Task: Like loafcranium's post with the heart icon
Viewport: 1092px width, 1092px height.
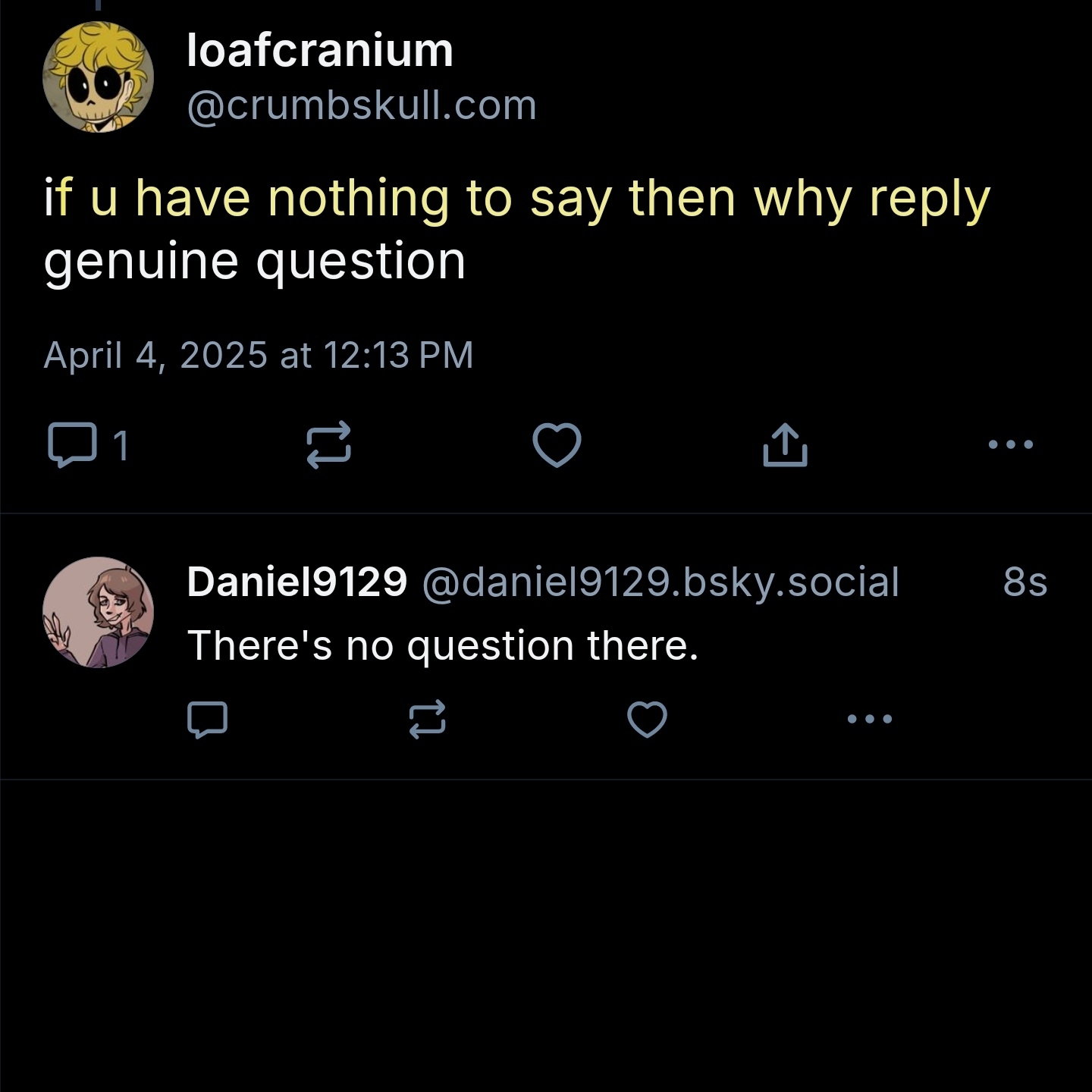Action: (557, 444)
